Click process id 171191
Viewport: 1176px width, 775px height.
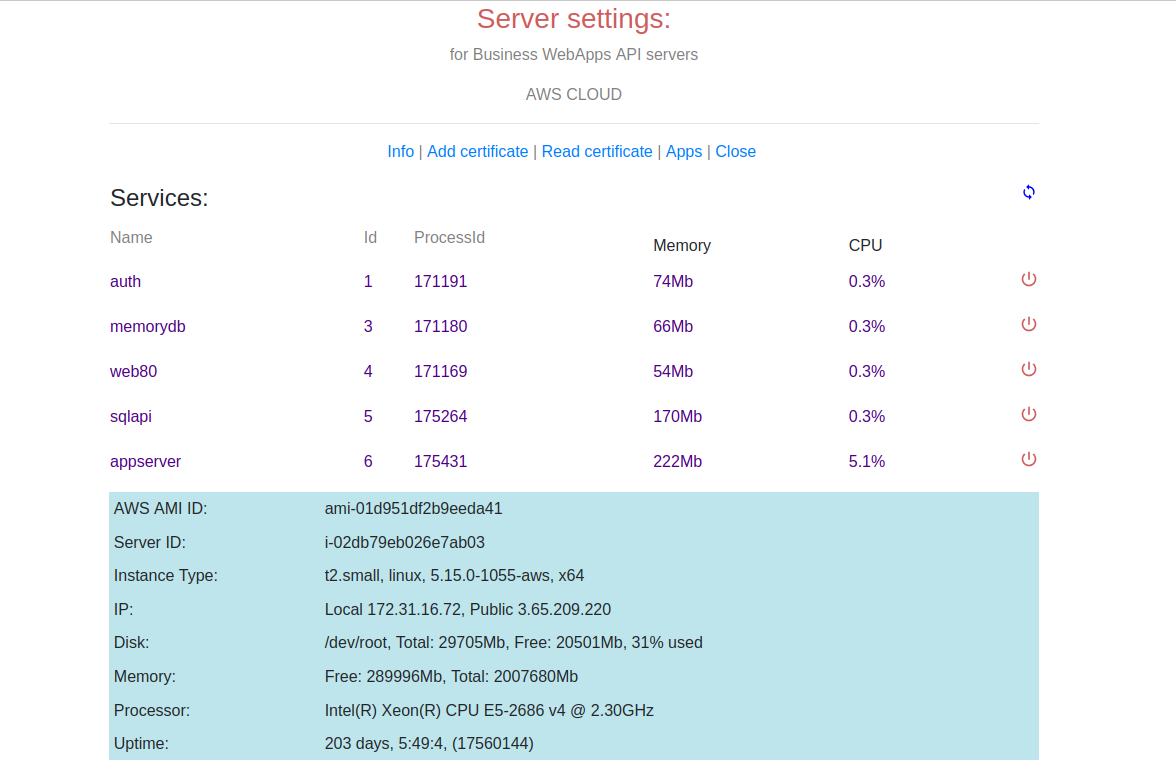pyautogui.click(x=440, y=281)
